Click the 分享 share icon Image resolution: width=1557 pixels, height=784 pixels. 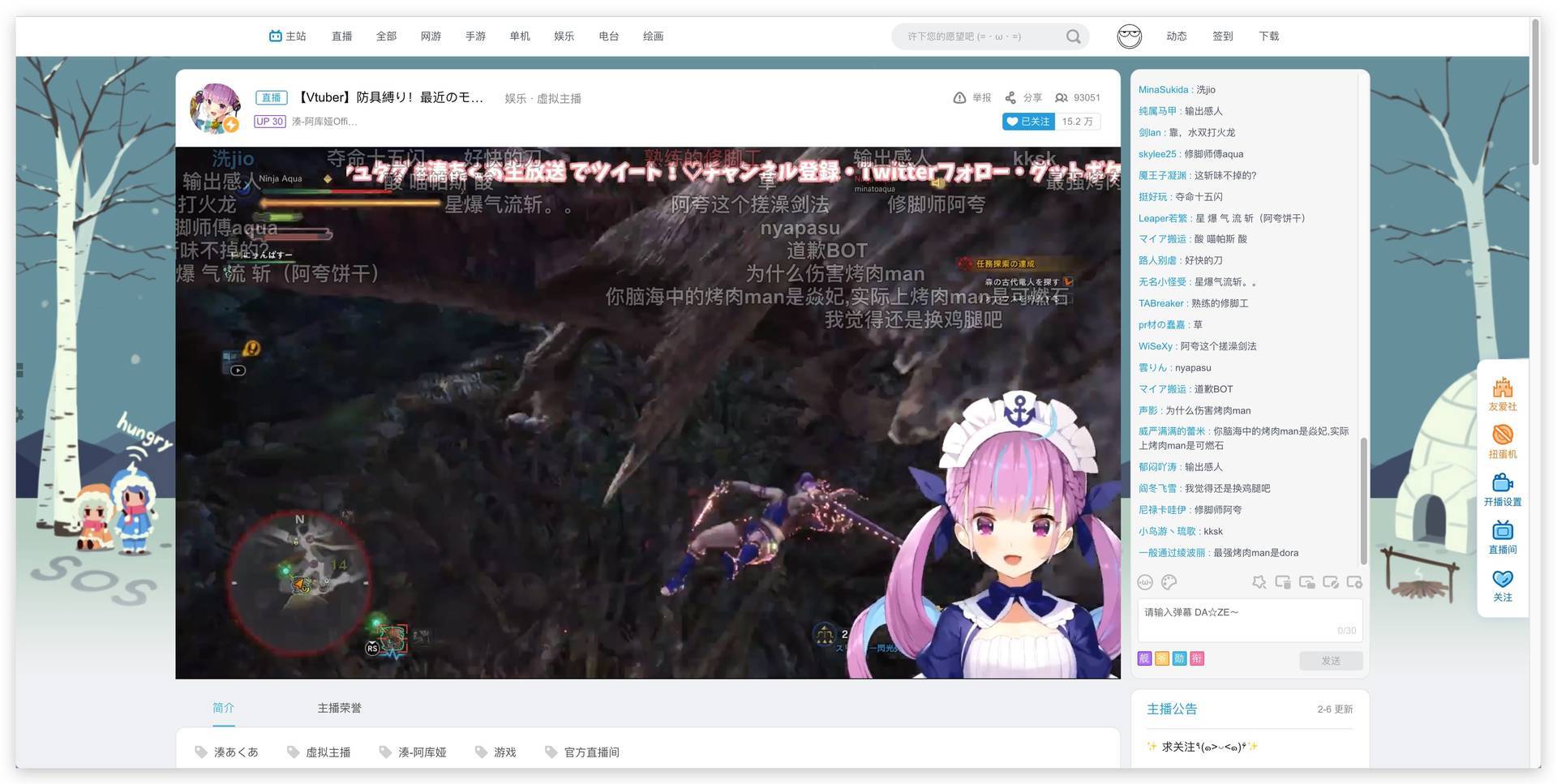tap(1023, 96)
